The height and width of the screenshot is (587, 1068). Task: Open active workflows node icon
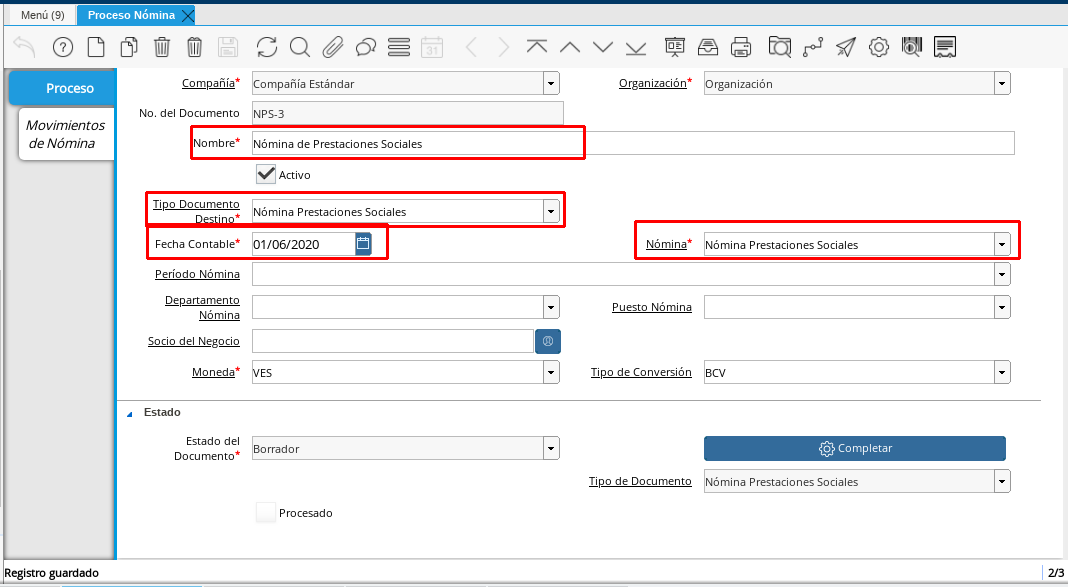[x=813, y=47]
